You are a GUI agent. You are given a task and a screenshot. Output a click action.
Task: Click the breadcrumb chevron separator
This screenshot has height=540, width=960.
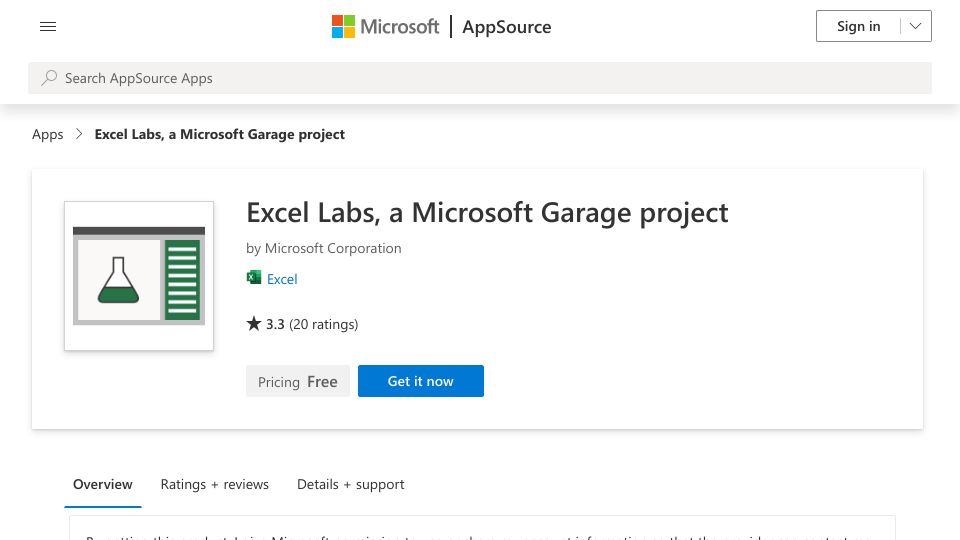coord(79,134)
